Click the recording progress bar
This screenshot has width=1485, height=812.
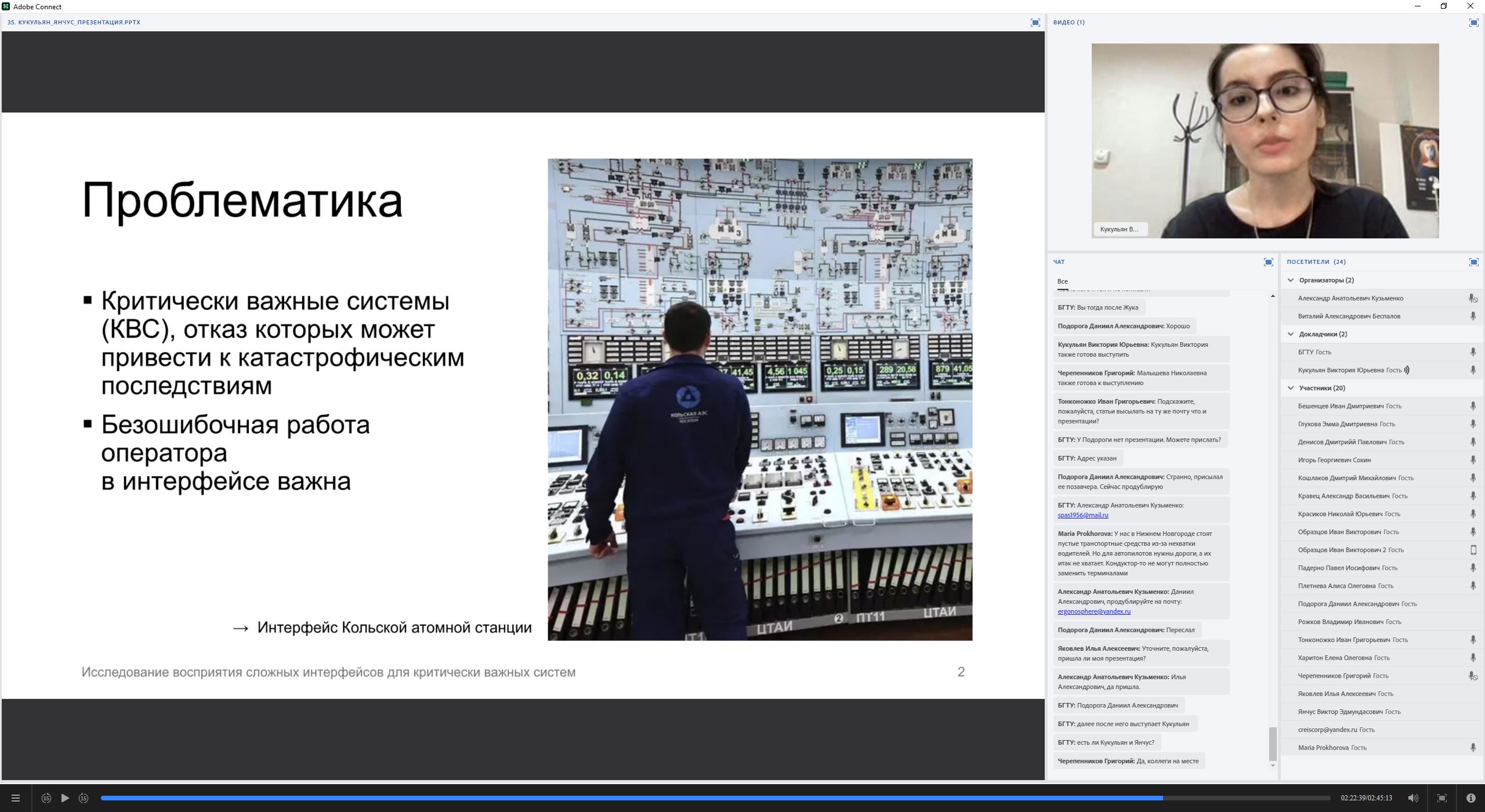[715, 798]
